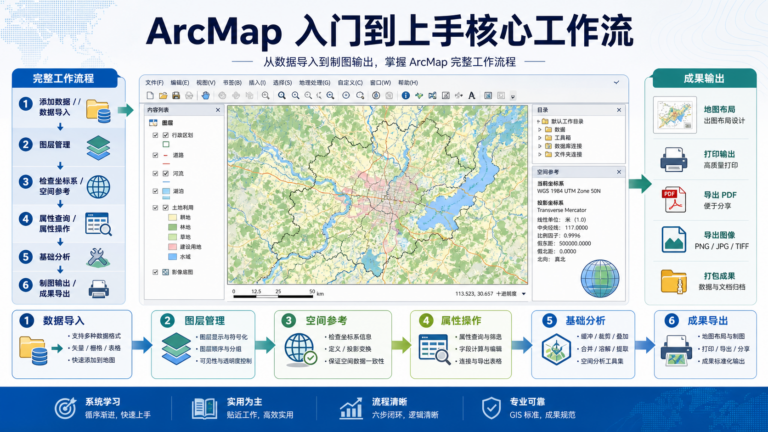Click the Print toolbar icon
This screenshot has width=768, height=432.
(x=189, y=96)
